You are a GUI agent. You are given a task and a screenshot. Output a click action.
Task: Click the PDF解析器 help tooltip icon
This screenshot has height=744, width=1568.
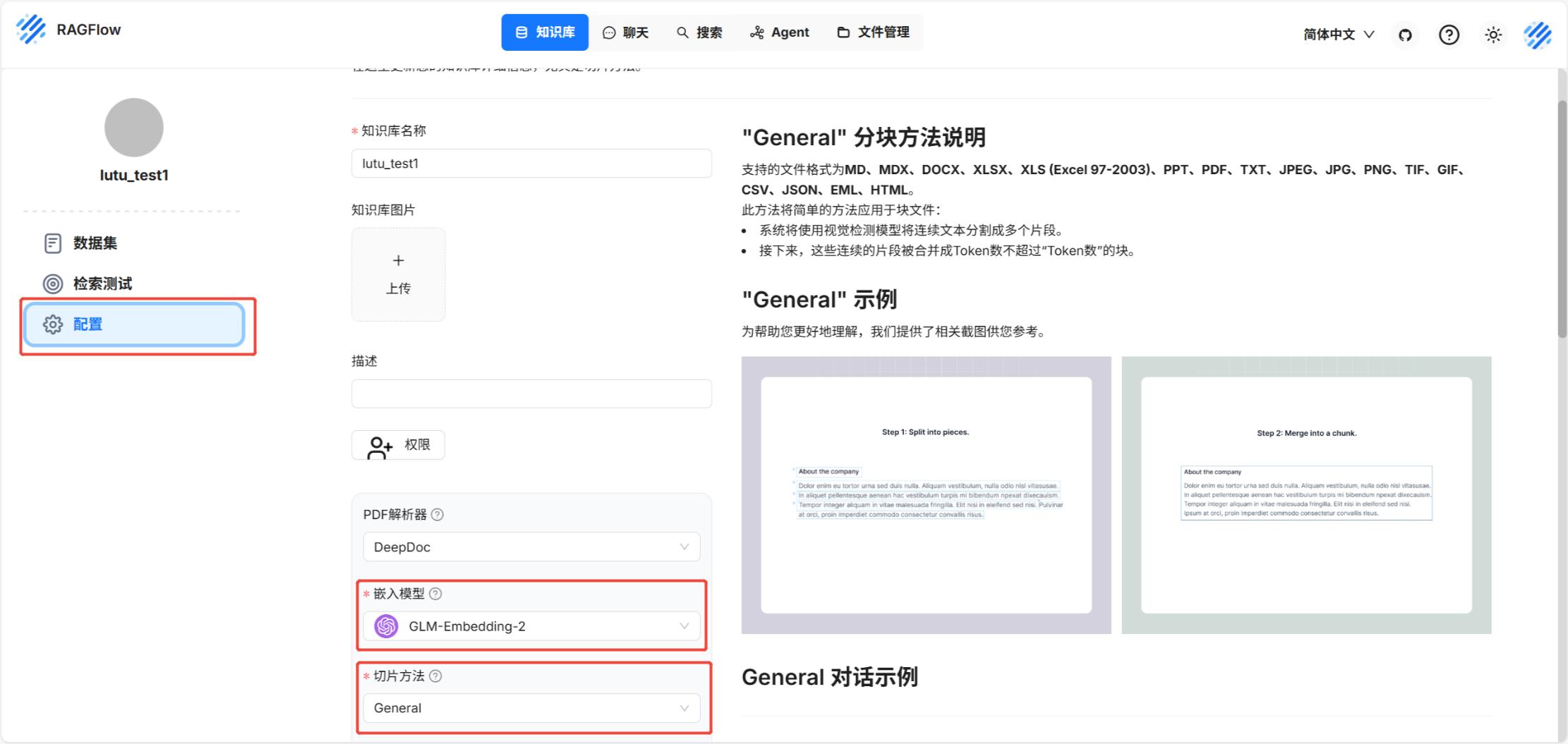click(x=438, y=515)
